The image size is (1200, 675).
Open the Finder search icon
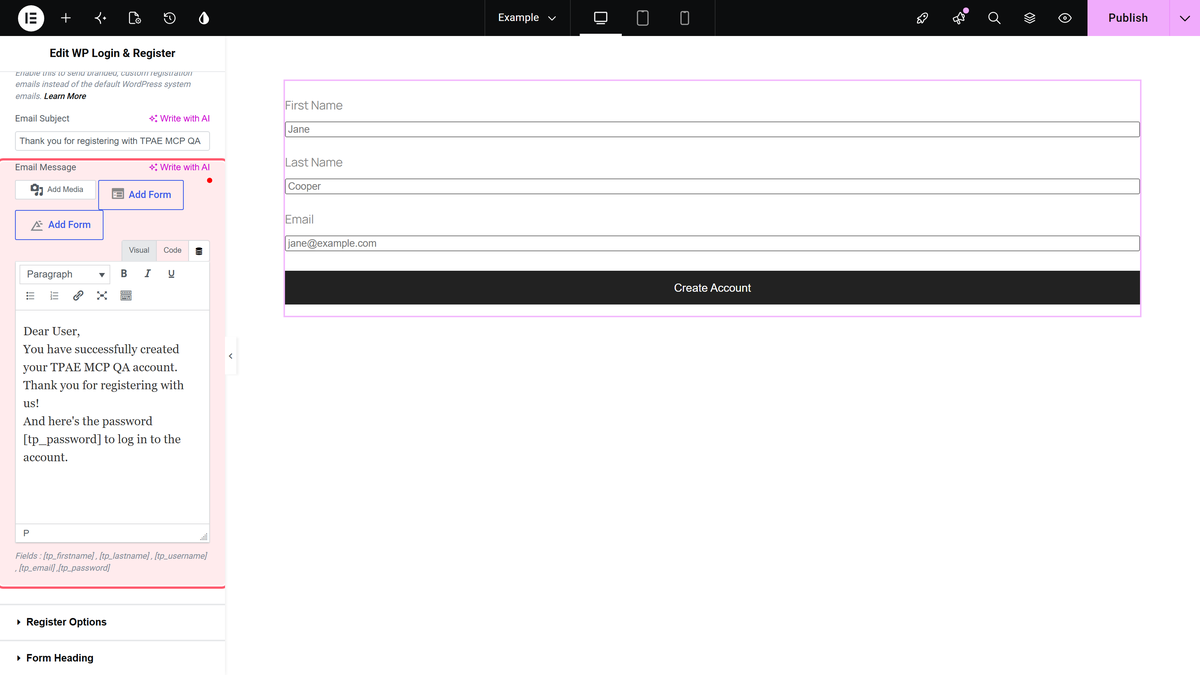[x=994, y=18]
